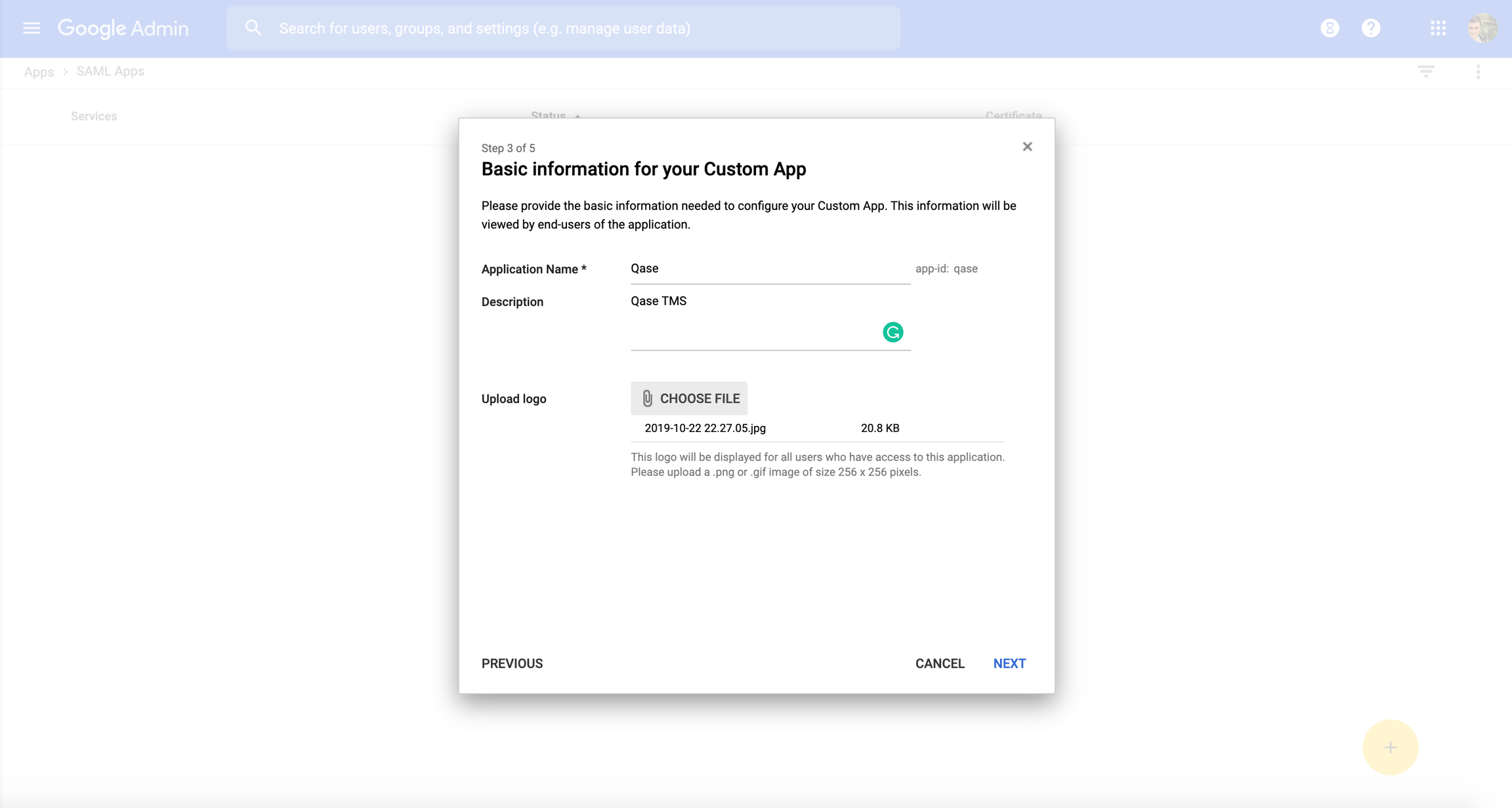Open the hamburger main menu
This screenshot has height=808, width=1512.
[x=31, y=28]
